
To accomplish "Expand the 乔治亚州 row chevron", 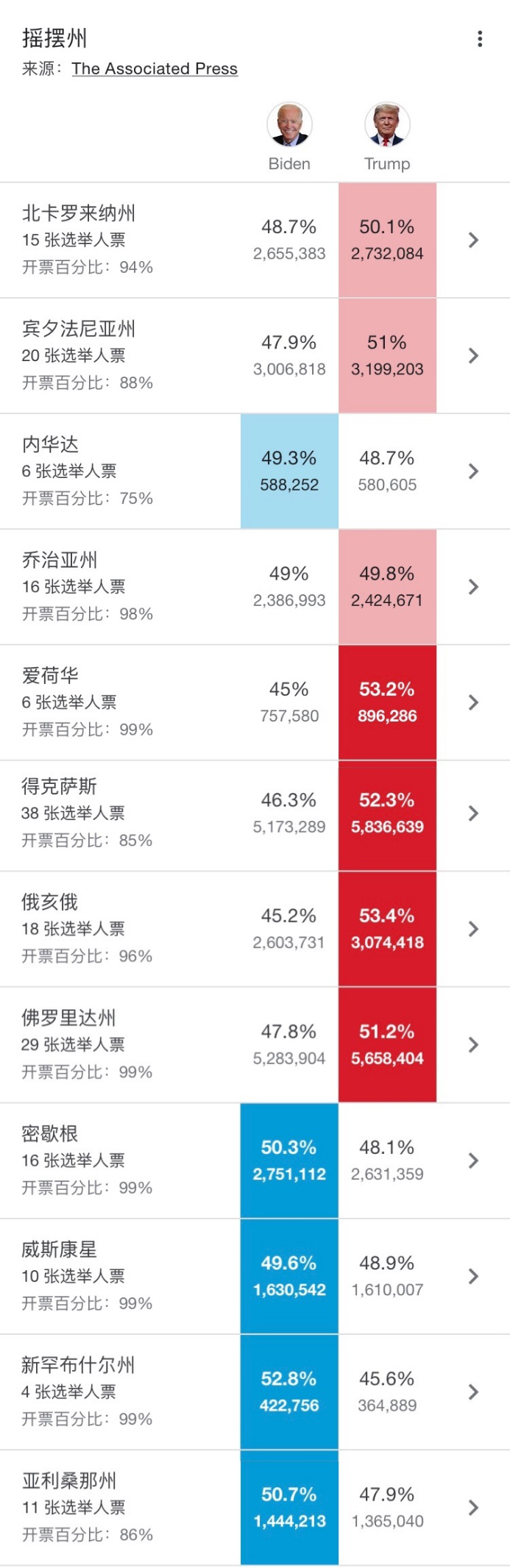I will coord(473,586).
